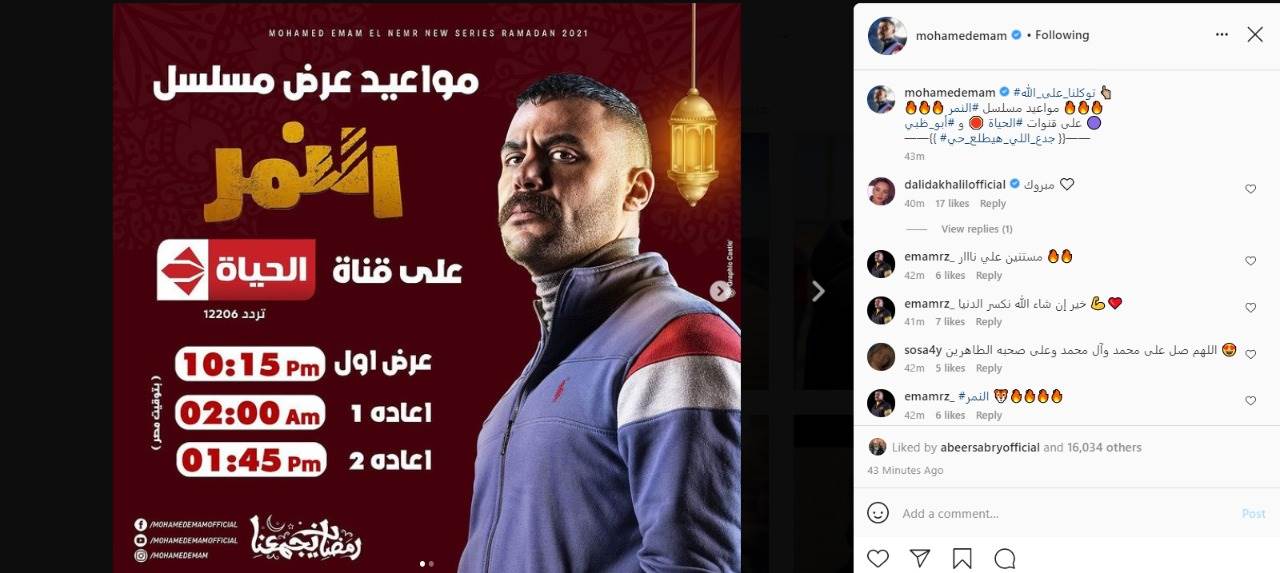
Task: Share the post using the paper plane icon
Action: point(919,558)
